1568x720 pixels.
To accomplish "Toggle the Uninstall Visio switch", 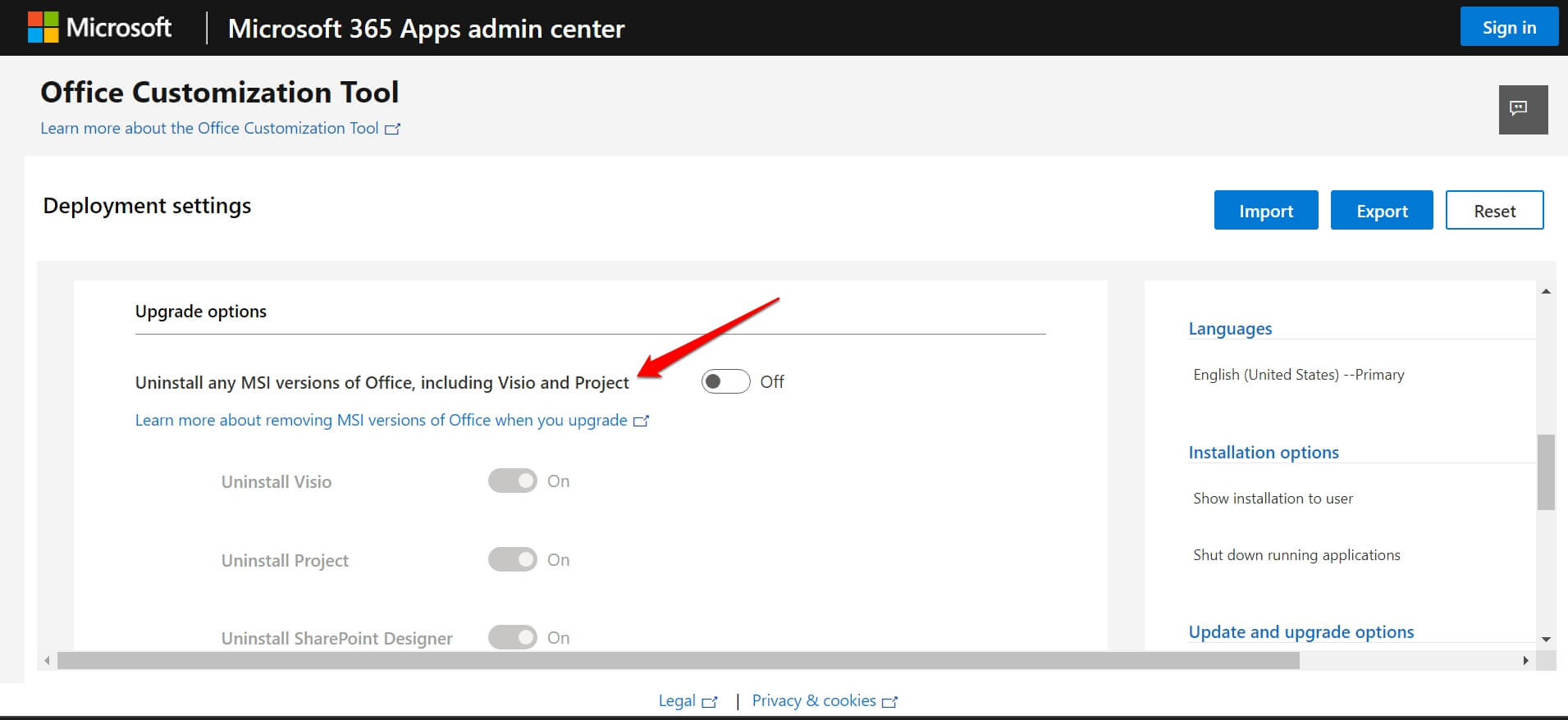I will pos(513,481).
